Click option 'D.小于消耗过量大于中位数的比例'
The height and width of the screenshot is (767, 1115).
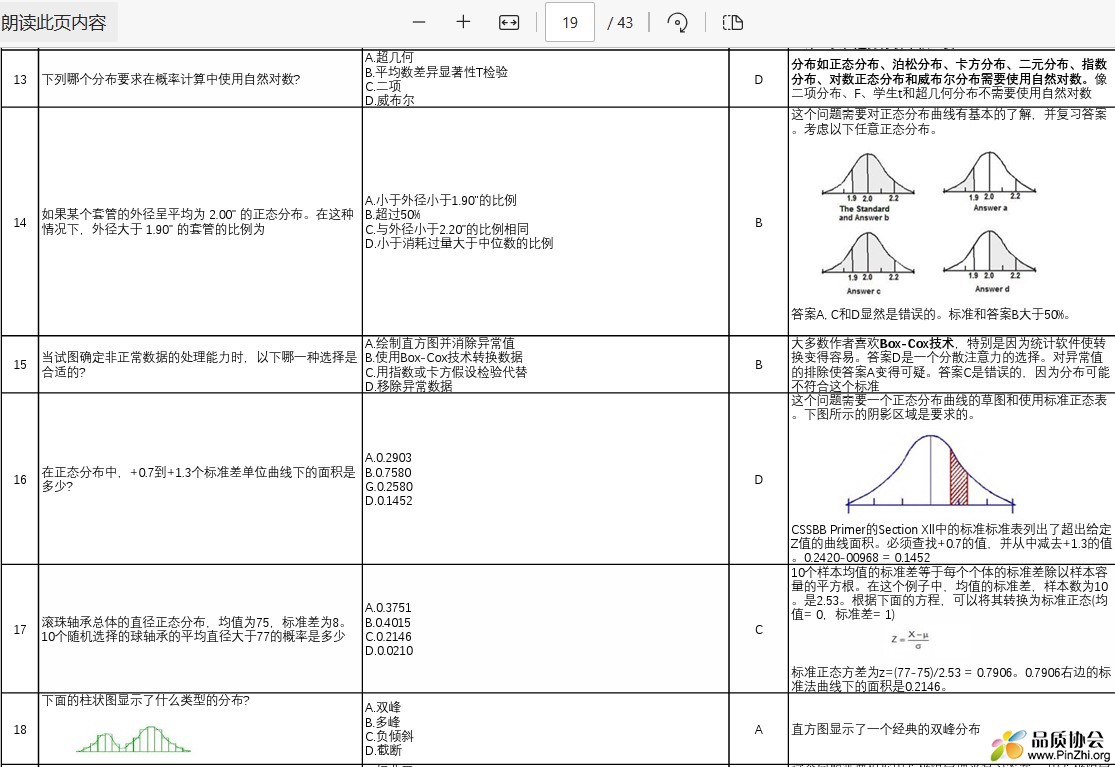coord(459,243)
